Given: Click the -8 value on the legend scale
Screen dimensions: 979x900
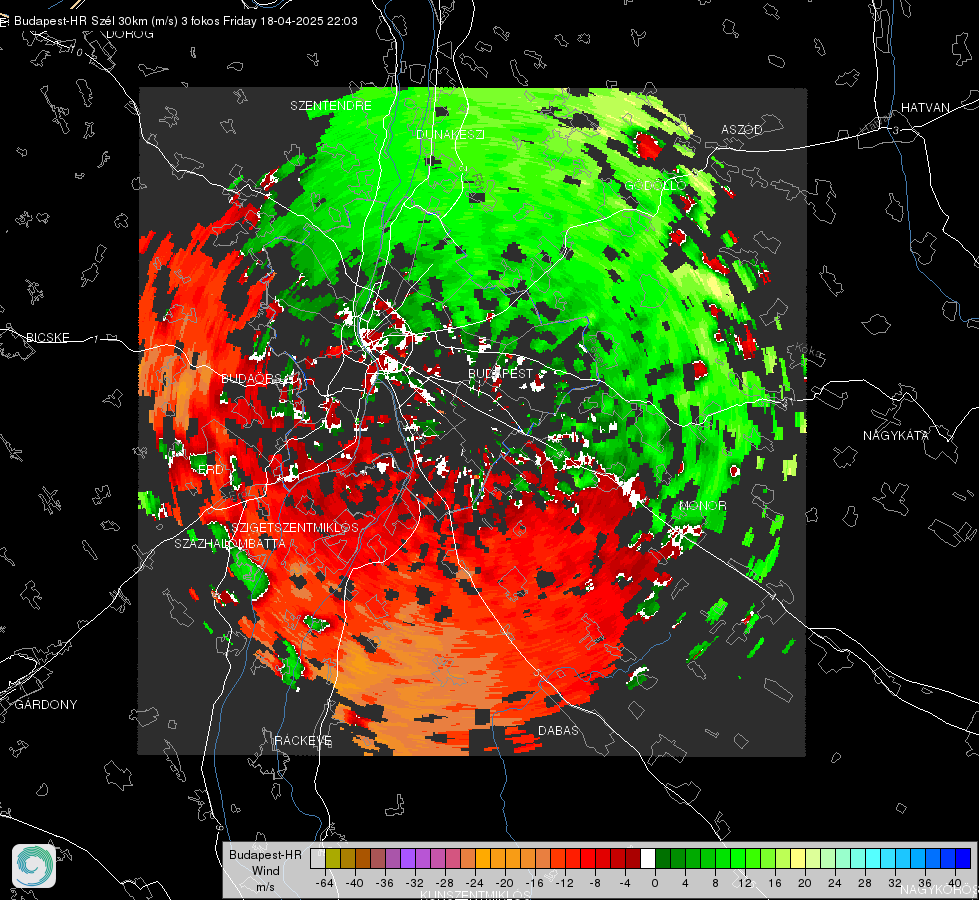Looking at the screenshot, I should pos(595,883).
